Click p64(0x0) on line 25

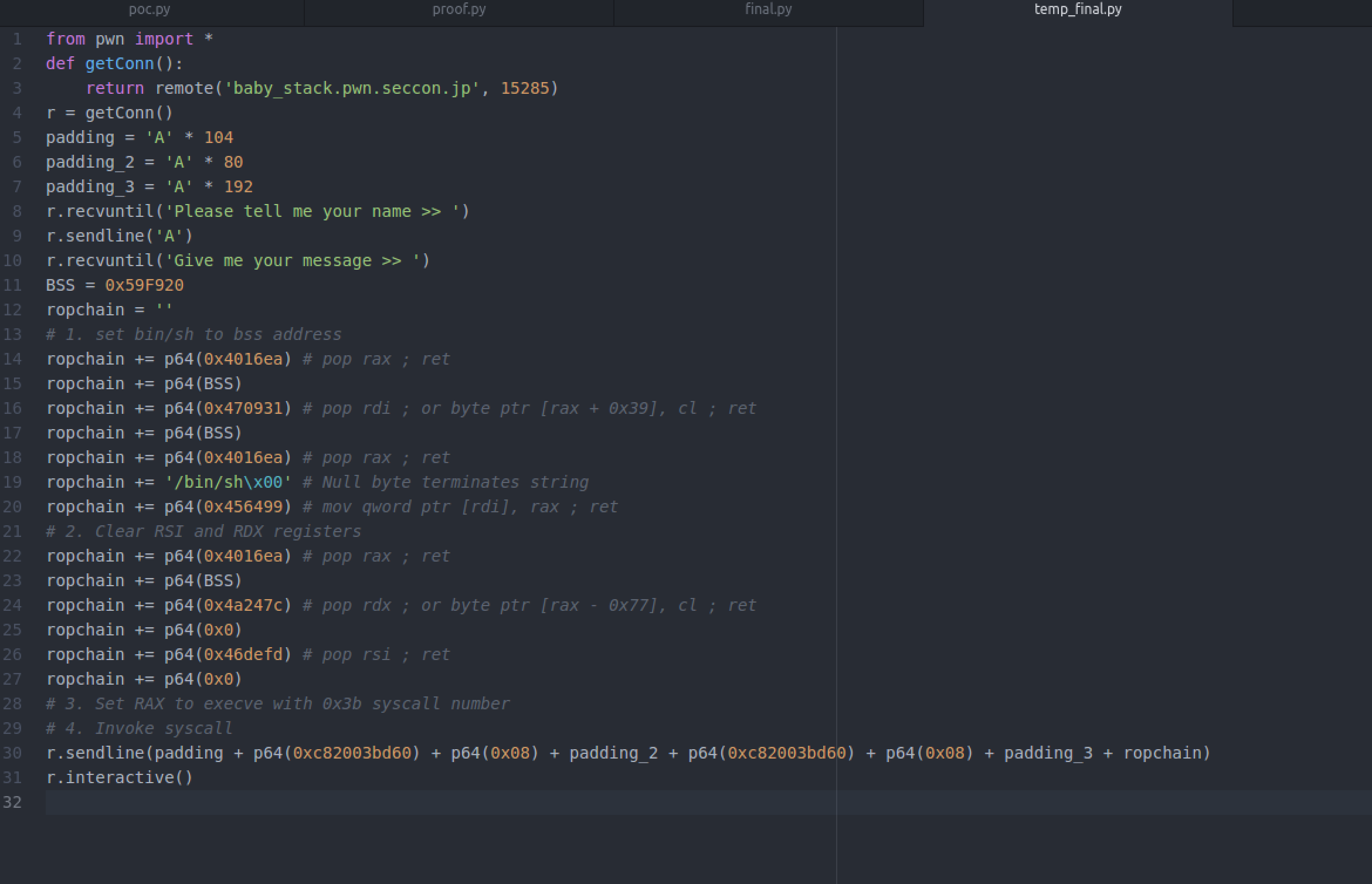coord(203,630)
